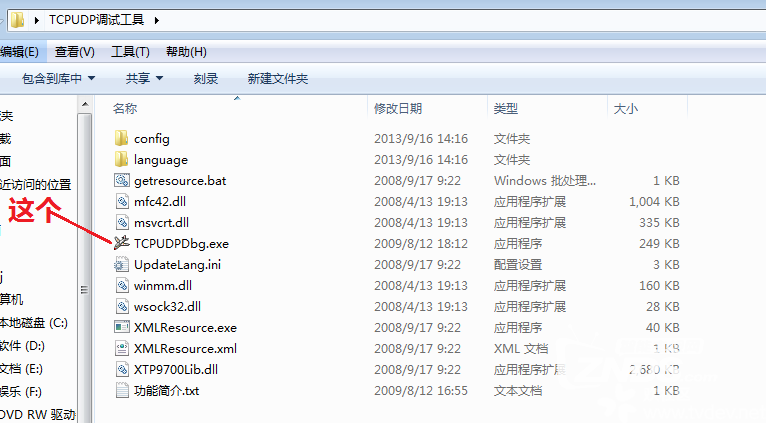This screenshot has width=766, height=423.
Task: Click the 2009/8/12 16:55 date cell
Action: tap(421, 391)
